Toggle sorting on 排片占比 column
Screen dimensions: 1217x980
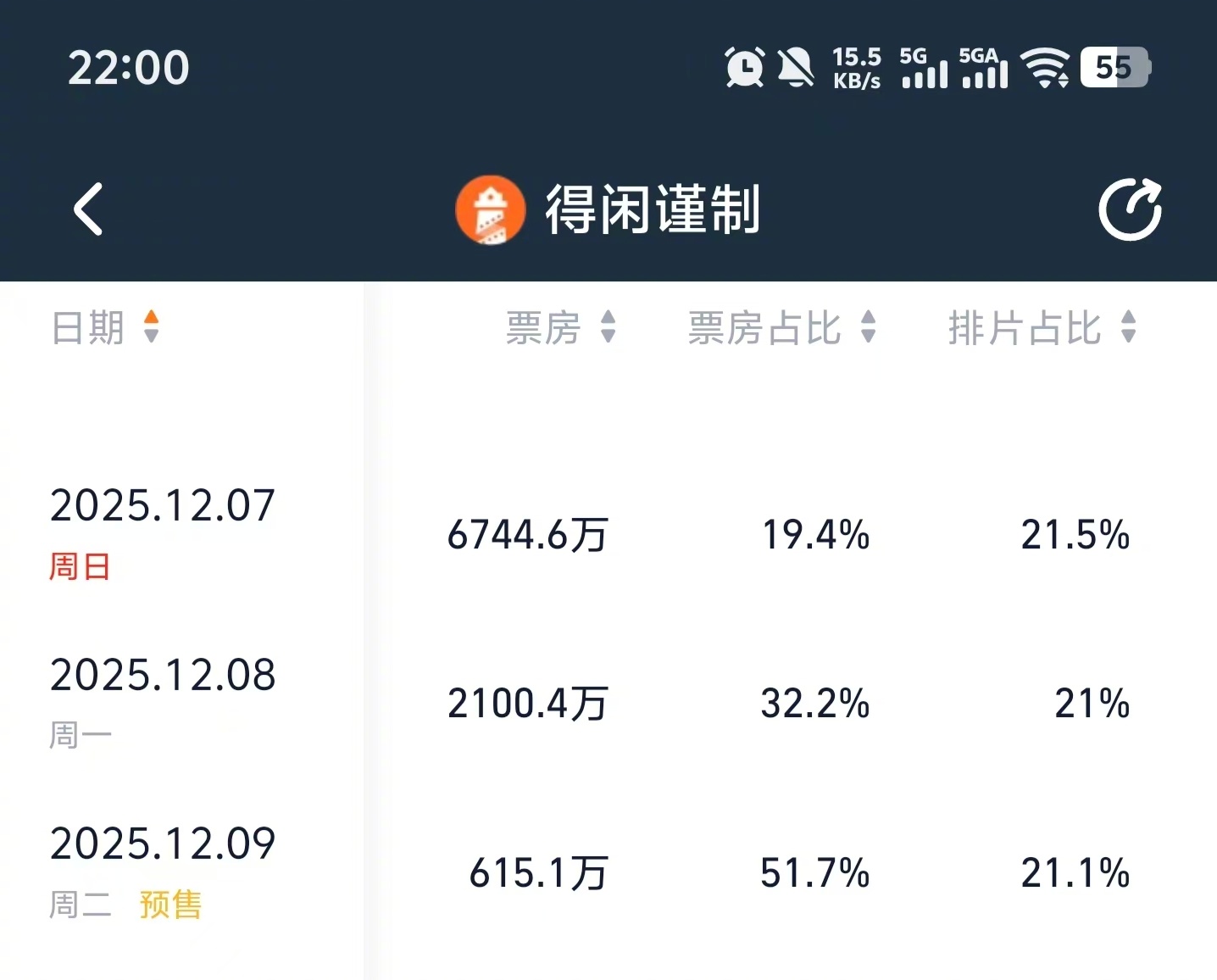coord(1128,329)
